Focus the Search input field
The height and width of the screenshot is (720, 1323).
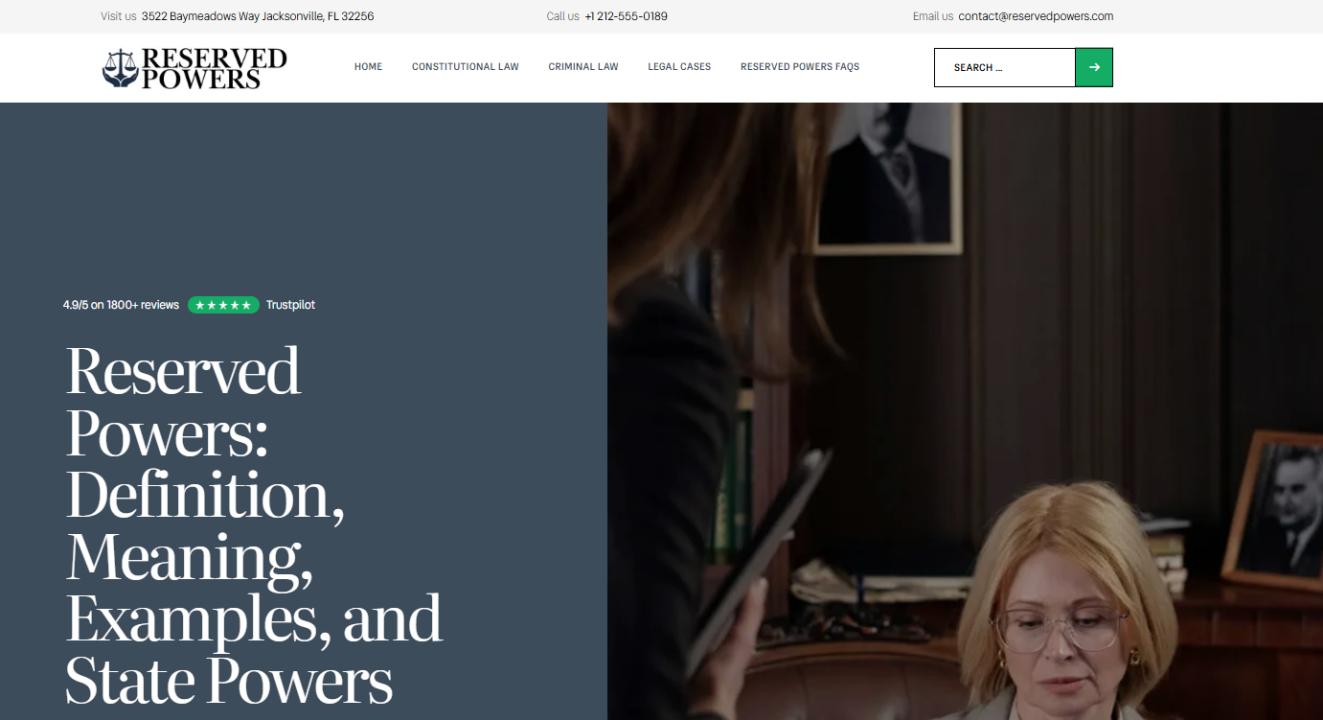(1005, 67)
